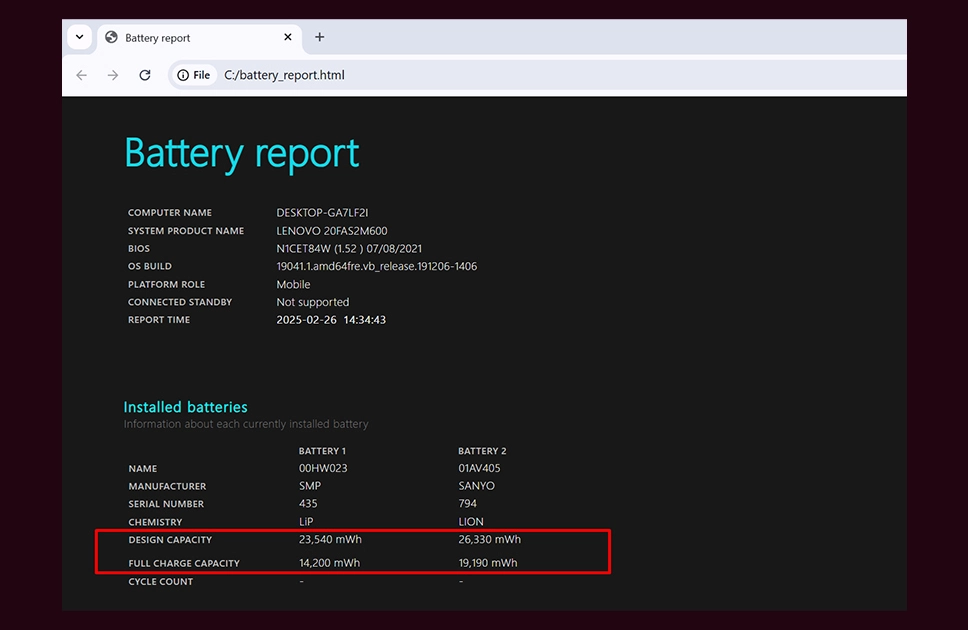
Task: Select report time 2025-02-26 14:34:43
Action: tap(331, 320)
